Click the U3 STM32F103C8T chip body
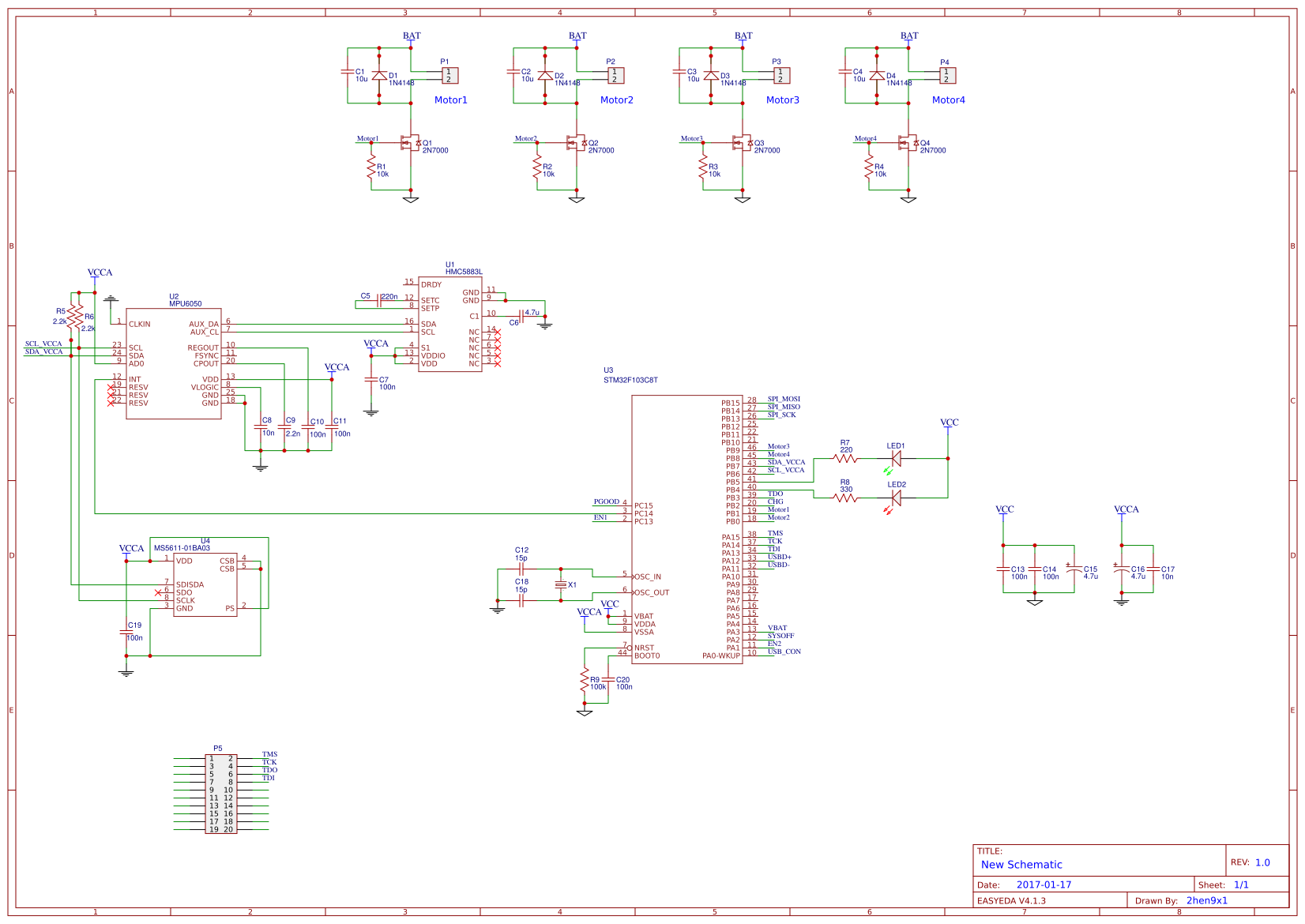The image size is (1305, 924). 686,529
